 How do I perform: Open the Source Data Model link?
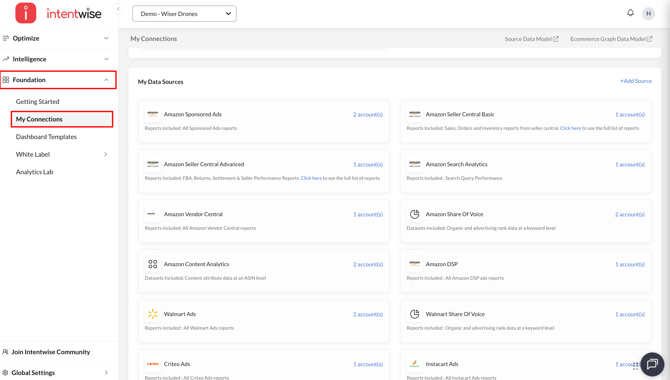tap(531, 39)
